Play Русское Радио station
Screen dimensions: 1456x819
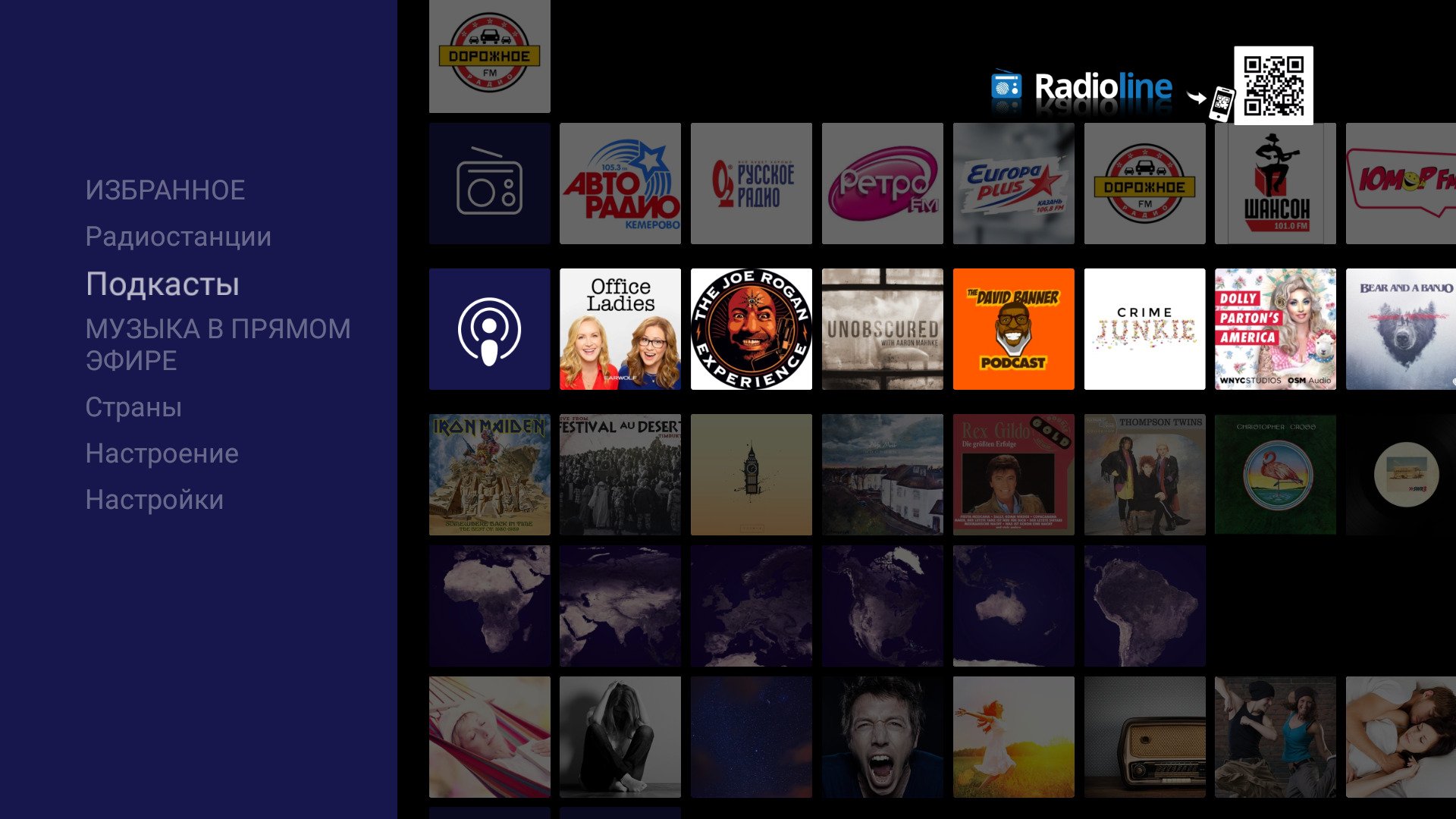[752, 184]
